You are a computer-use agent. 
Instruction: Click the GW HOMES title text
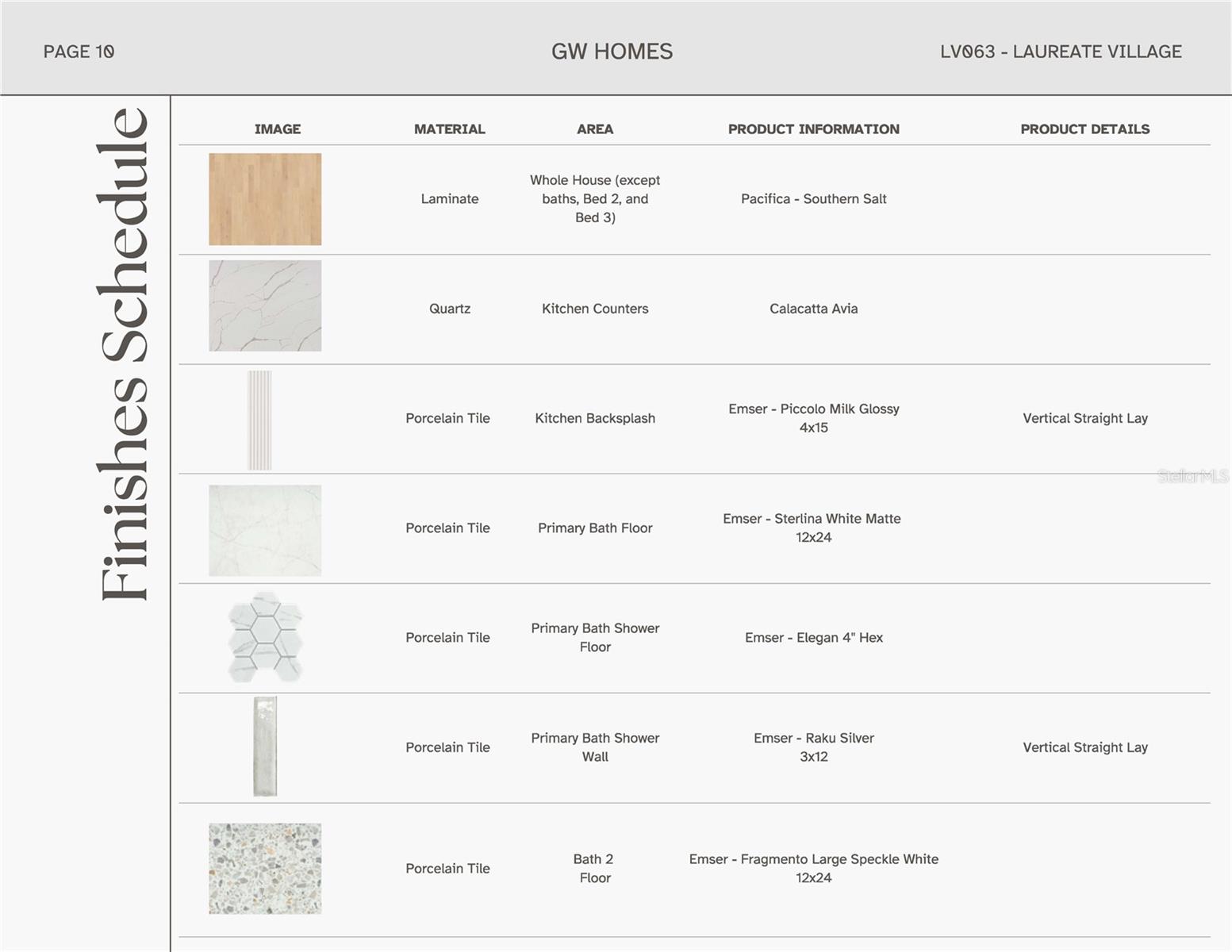[x=612, y=52]
